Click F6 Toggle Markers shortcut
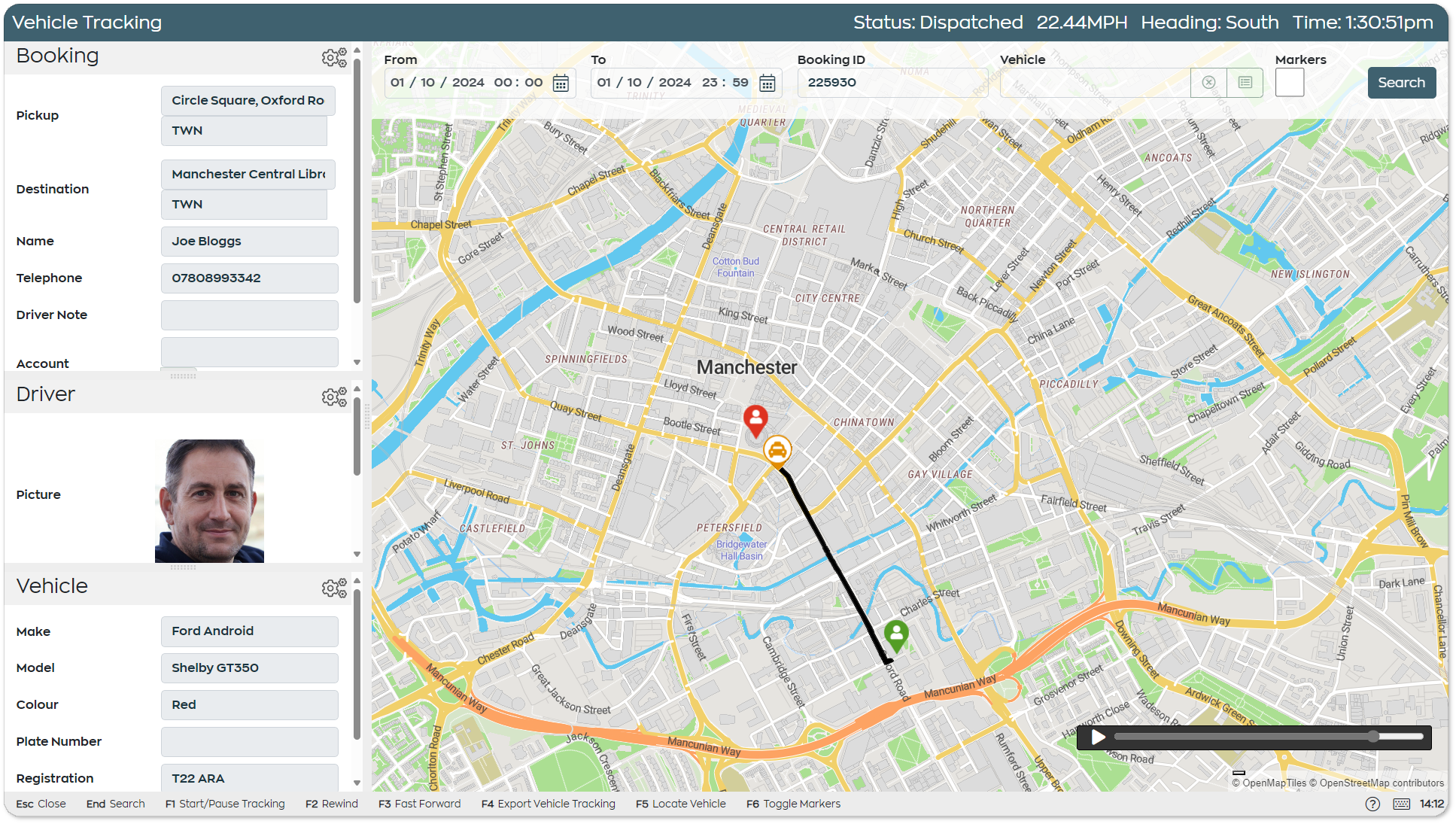This screenshot has width=1456, height=824. coord(794,804)
